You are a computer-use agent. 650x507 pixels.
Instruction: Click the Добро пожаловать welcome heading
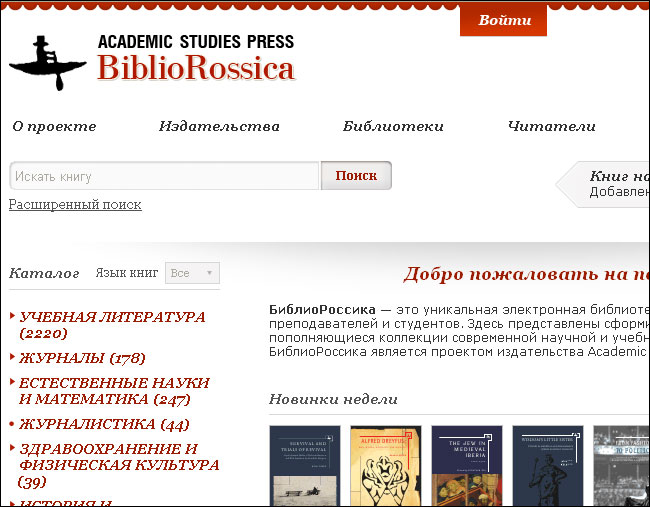pos(526,274)
